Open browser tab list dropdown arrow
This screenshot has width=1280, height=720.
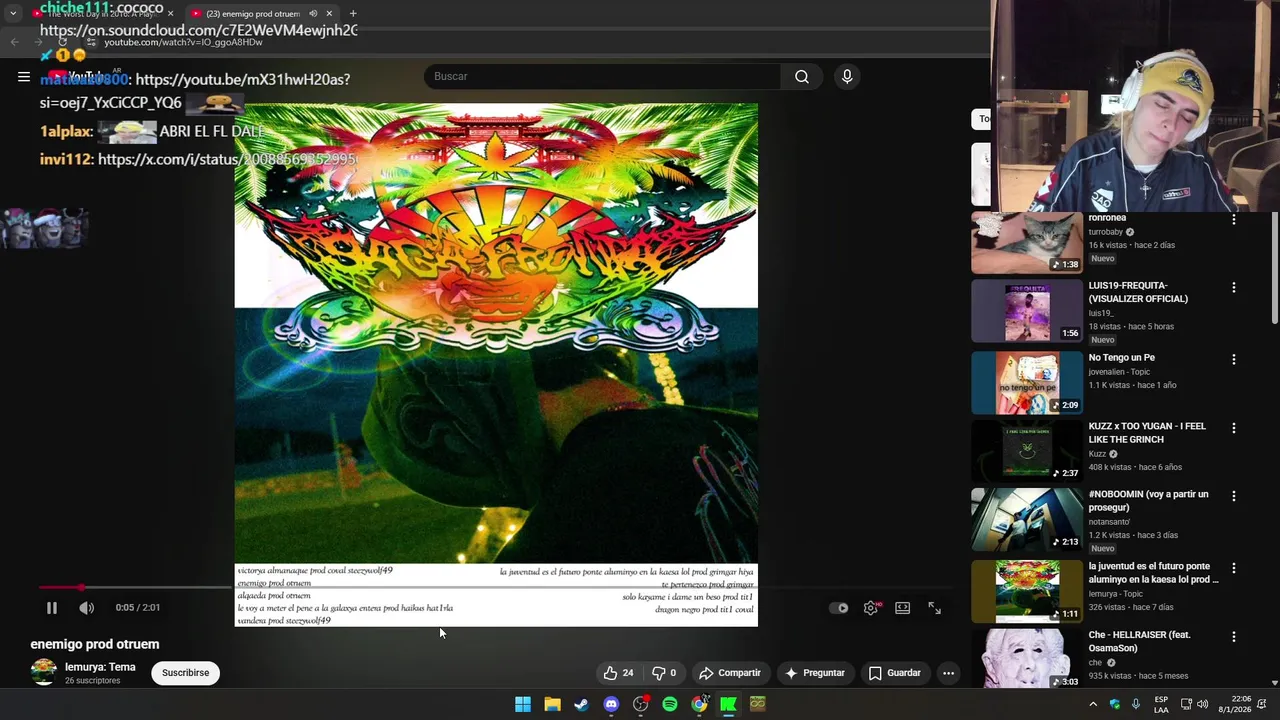click(13, 14)
